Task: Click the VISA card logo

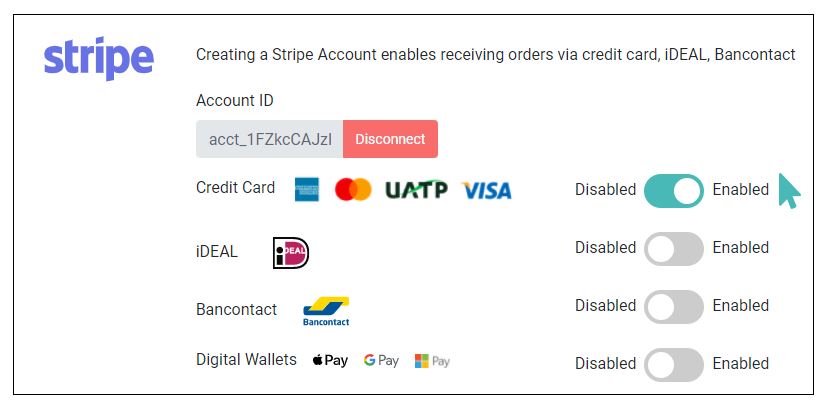Action: pos(486,191)
